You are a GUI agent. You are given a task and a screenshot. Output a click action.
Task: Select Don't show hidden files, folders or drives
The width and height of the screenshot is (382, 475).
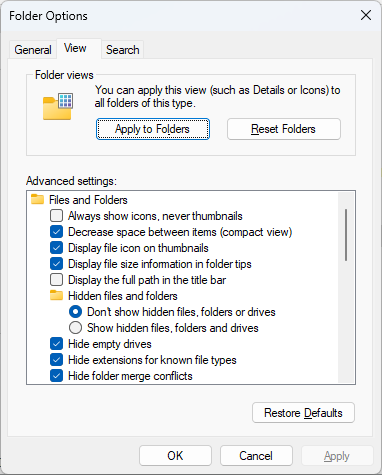click(x=75, y=312)
